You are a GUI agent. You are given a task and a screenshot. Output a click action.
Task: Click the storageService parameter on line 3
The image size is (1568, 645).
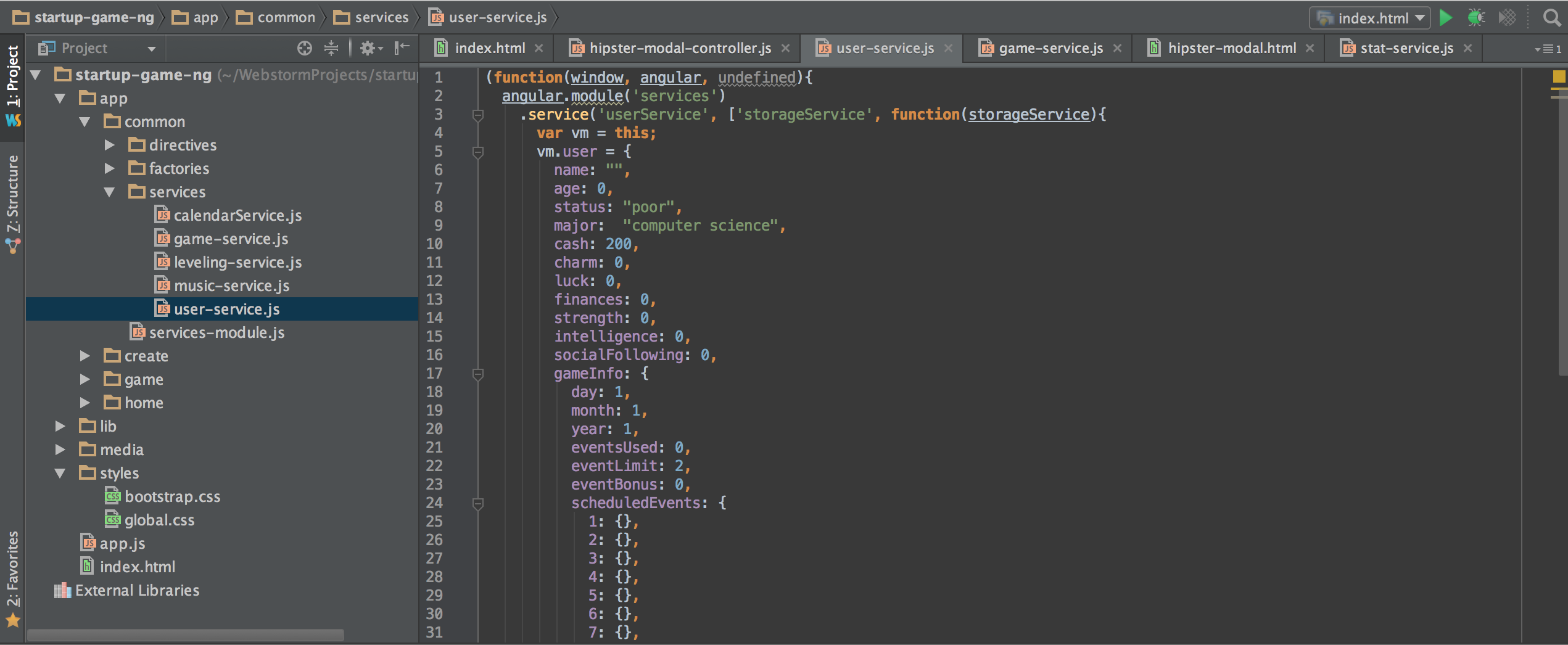click(1028, 115)
